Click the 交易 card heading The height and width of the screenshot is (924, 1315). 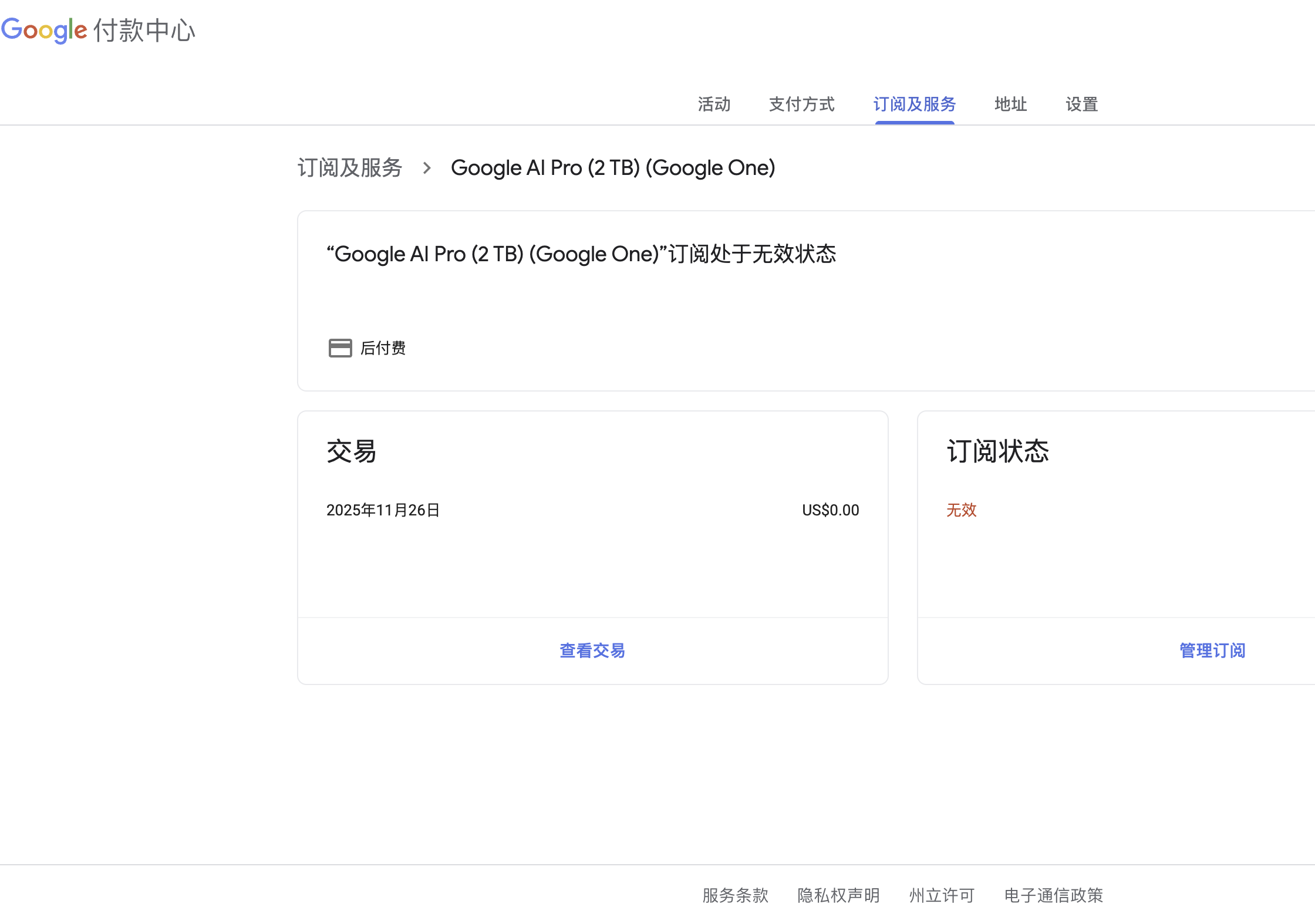[x=351, y=451]
